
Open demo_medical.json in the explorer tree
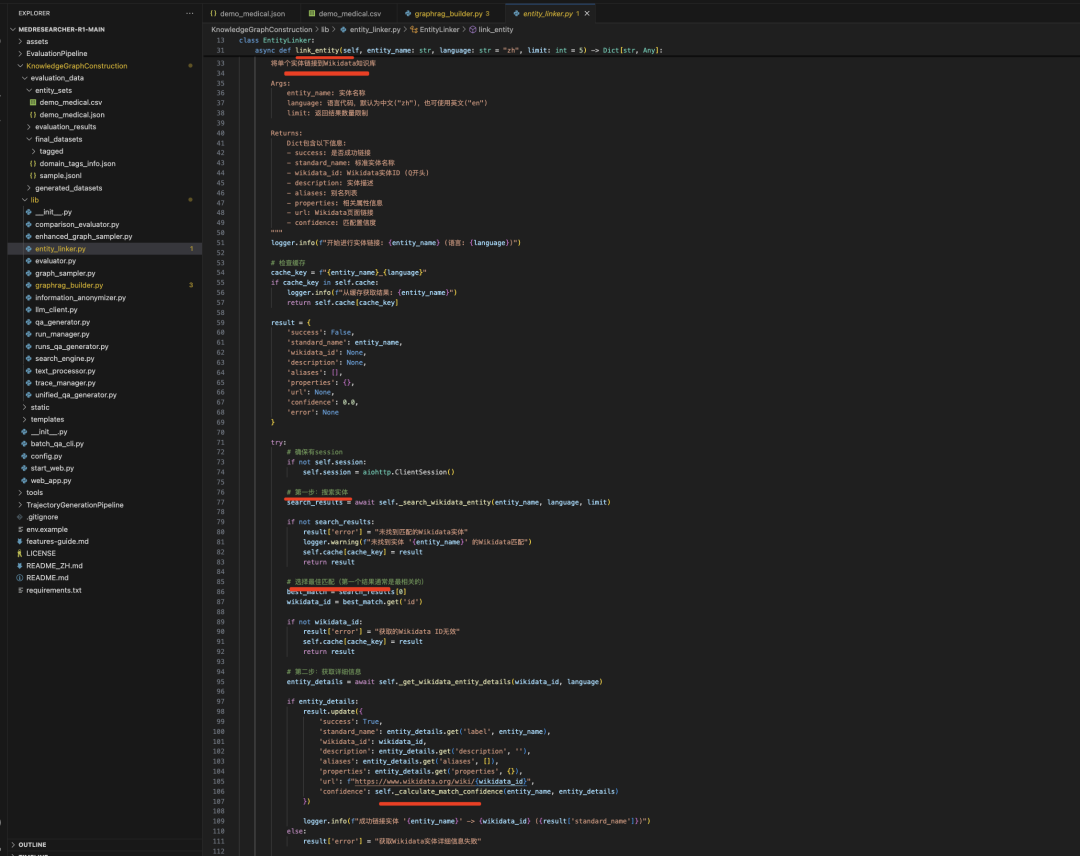[72, 114]
